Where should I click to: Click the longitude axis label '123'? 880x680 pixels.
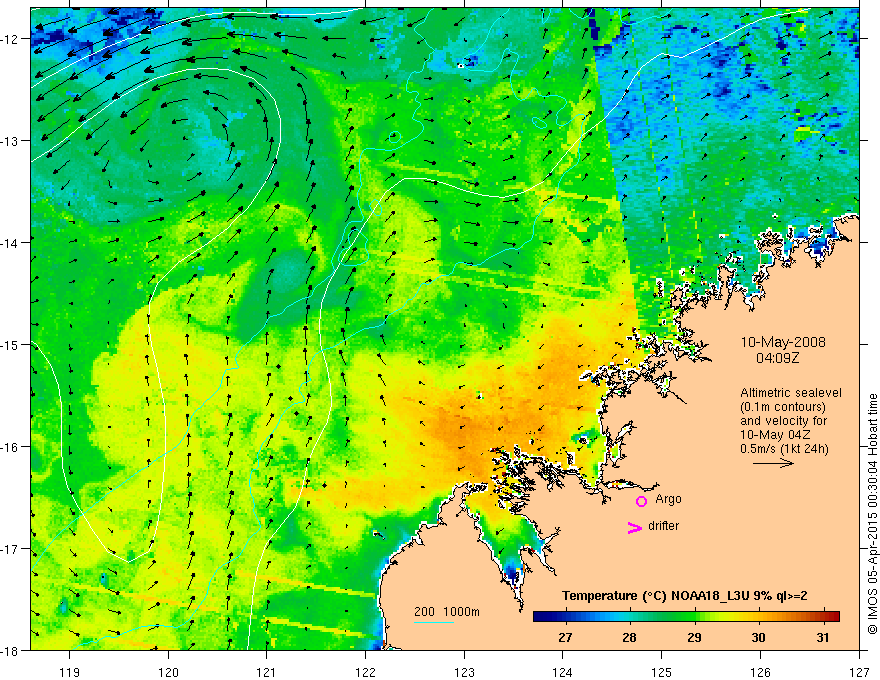pyautogui.click(x=464, y=672)
